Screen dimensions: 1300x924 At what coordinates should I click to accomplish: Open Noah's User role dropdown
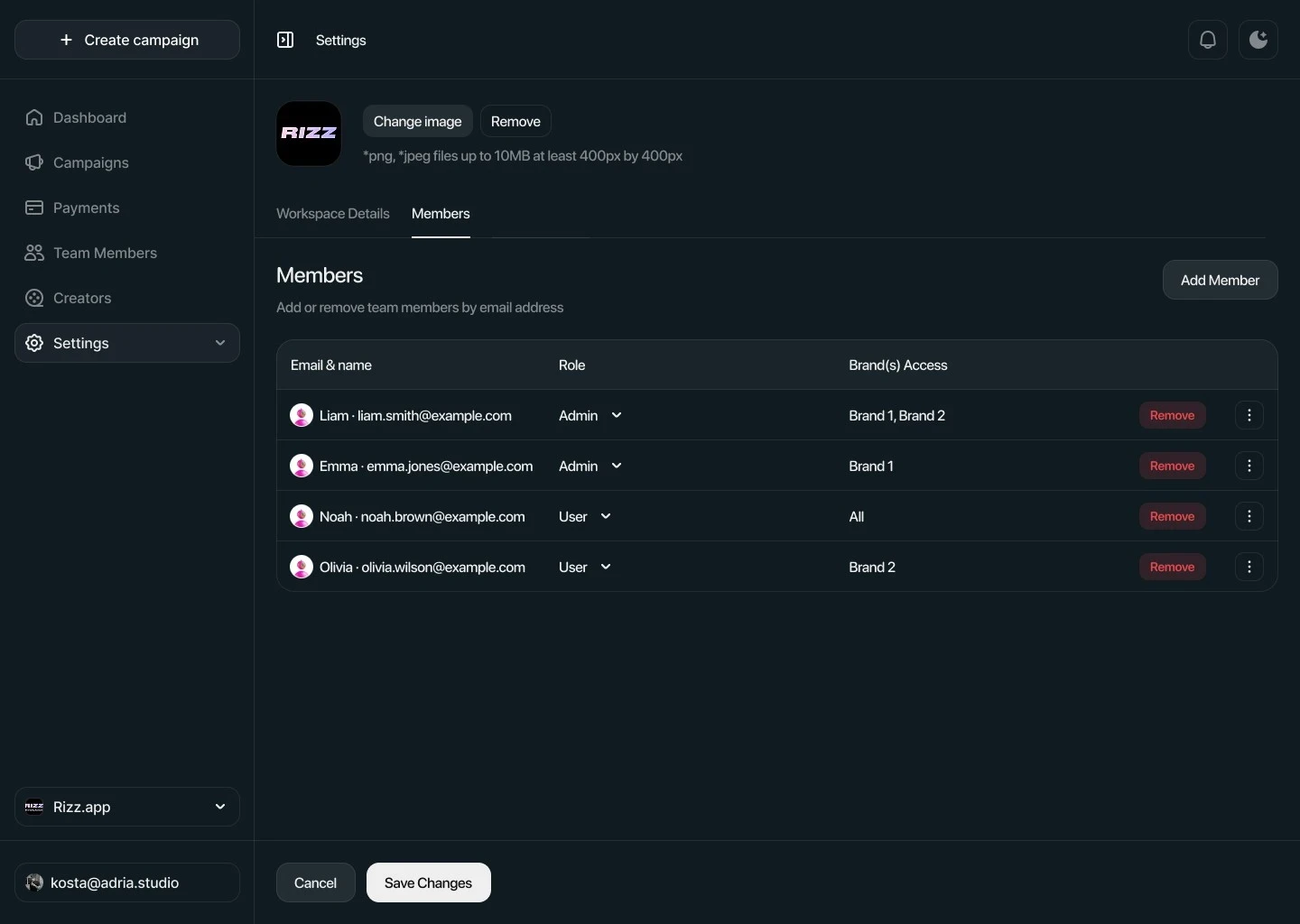585,516
